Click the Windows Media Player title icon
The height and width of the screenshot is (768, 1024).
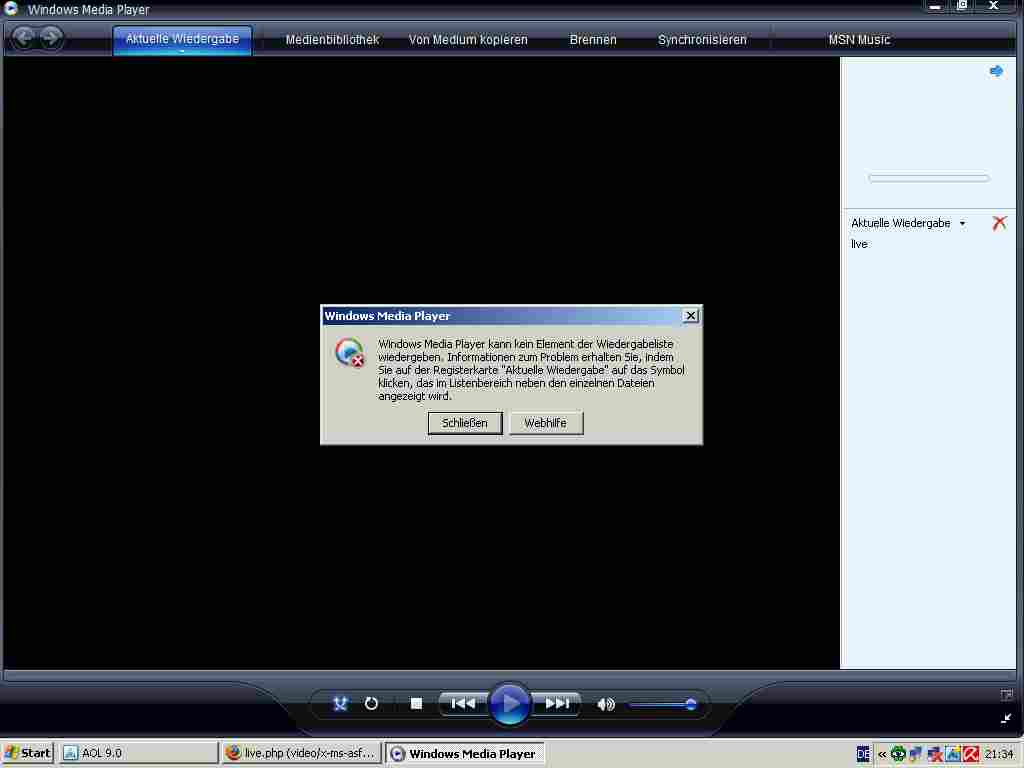11,8
